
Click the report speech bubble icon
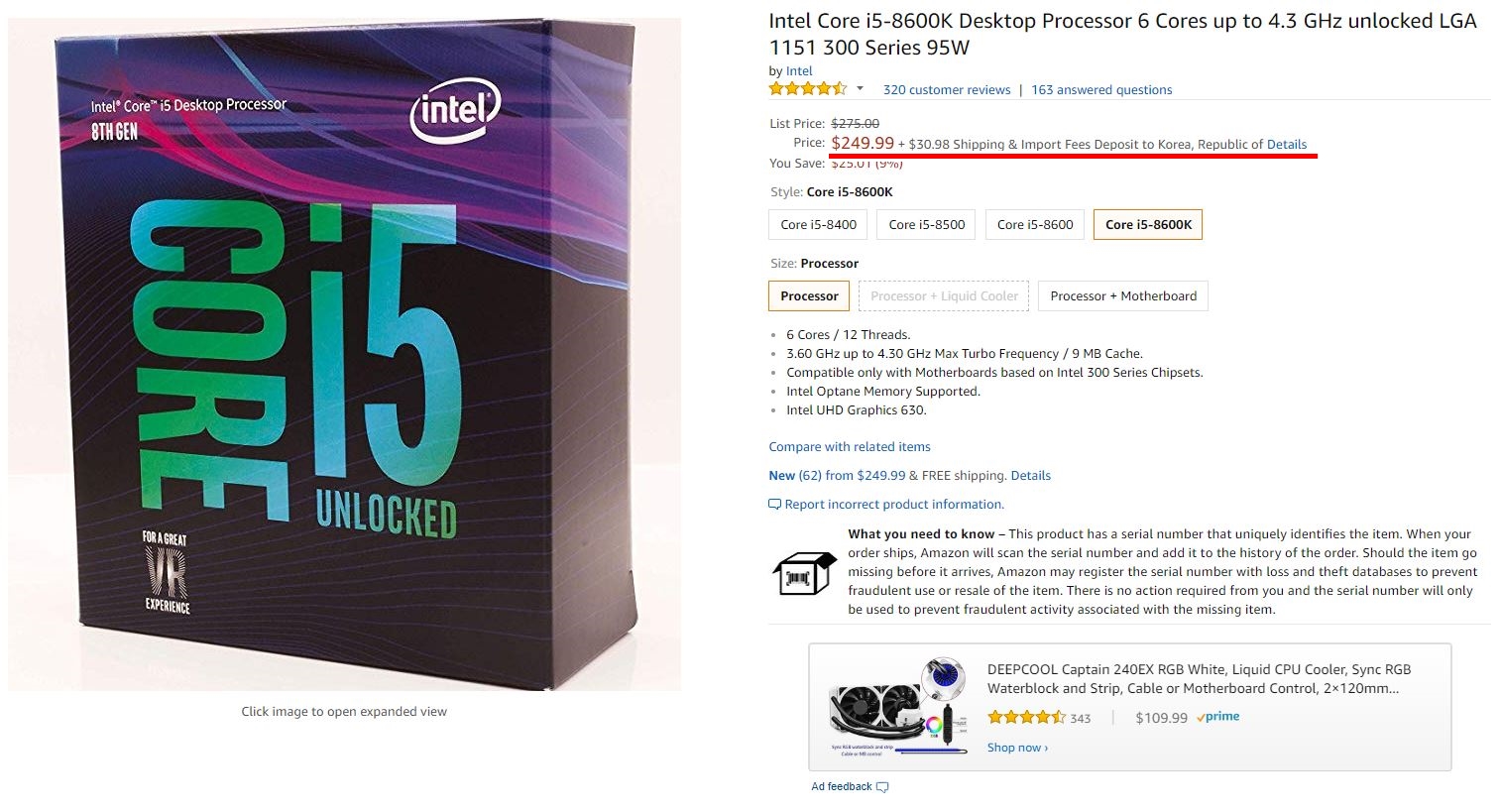[x=775, y=505]
